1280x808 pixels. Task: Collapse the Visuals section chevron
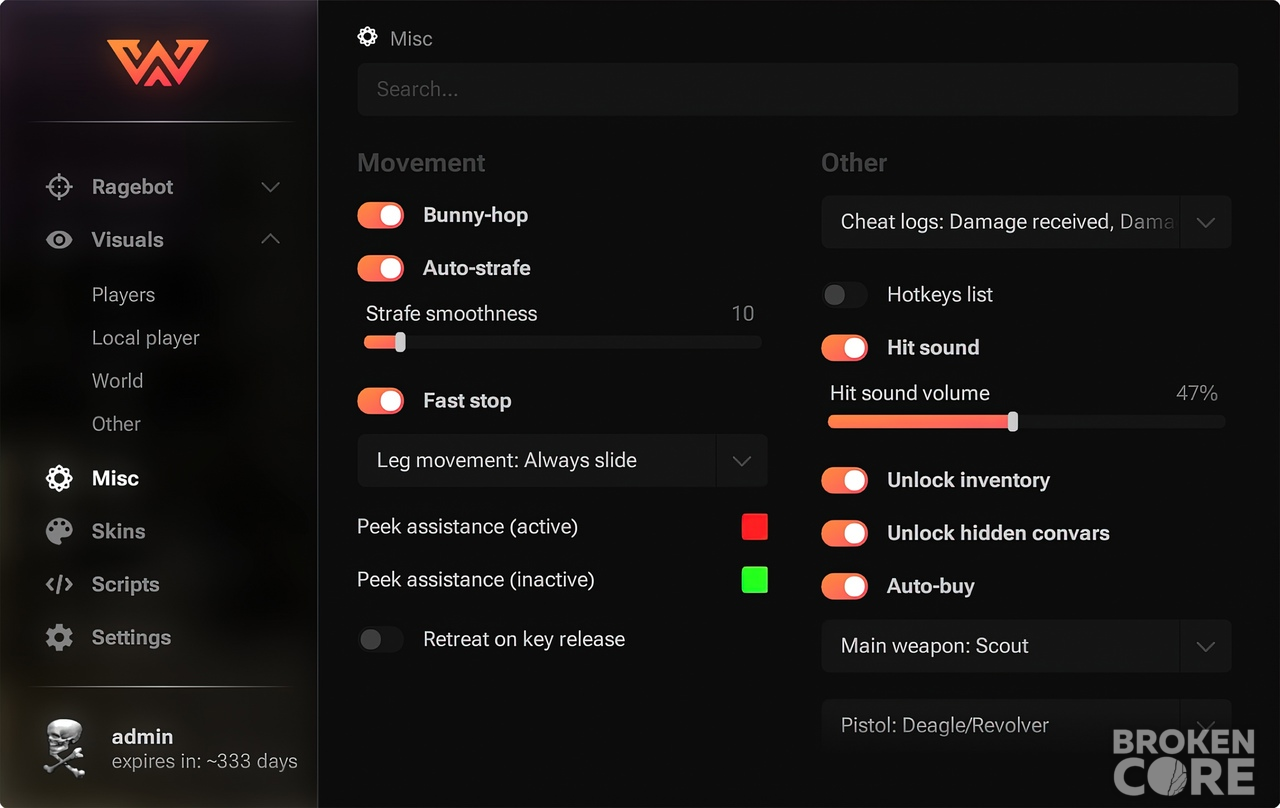click(x=270, y=239)
